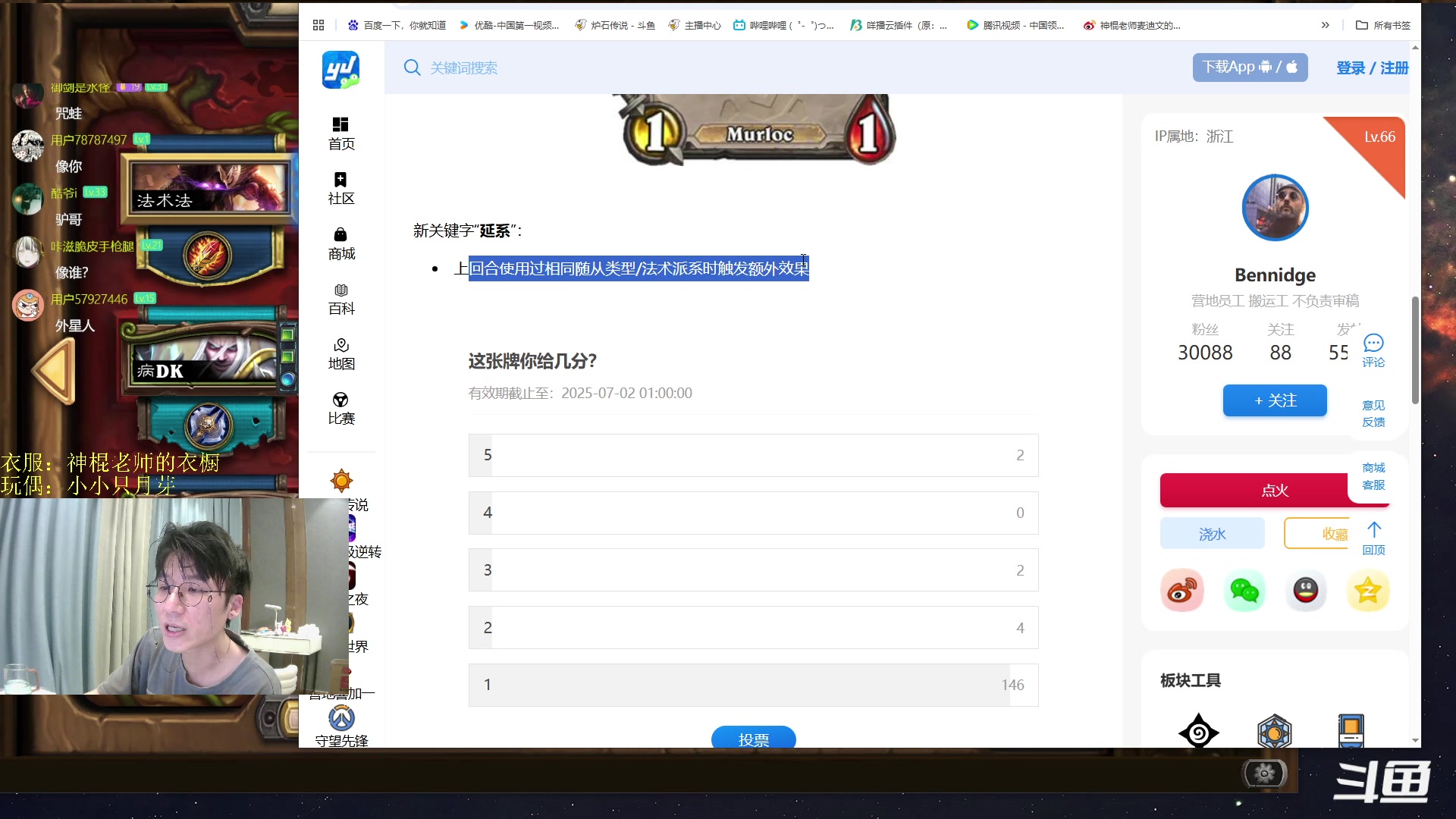Open the card-pack tool icon under 板块工具
The height and width of the screenshot is (819, 1456).
pos(1351,732)
